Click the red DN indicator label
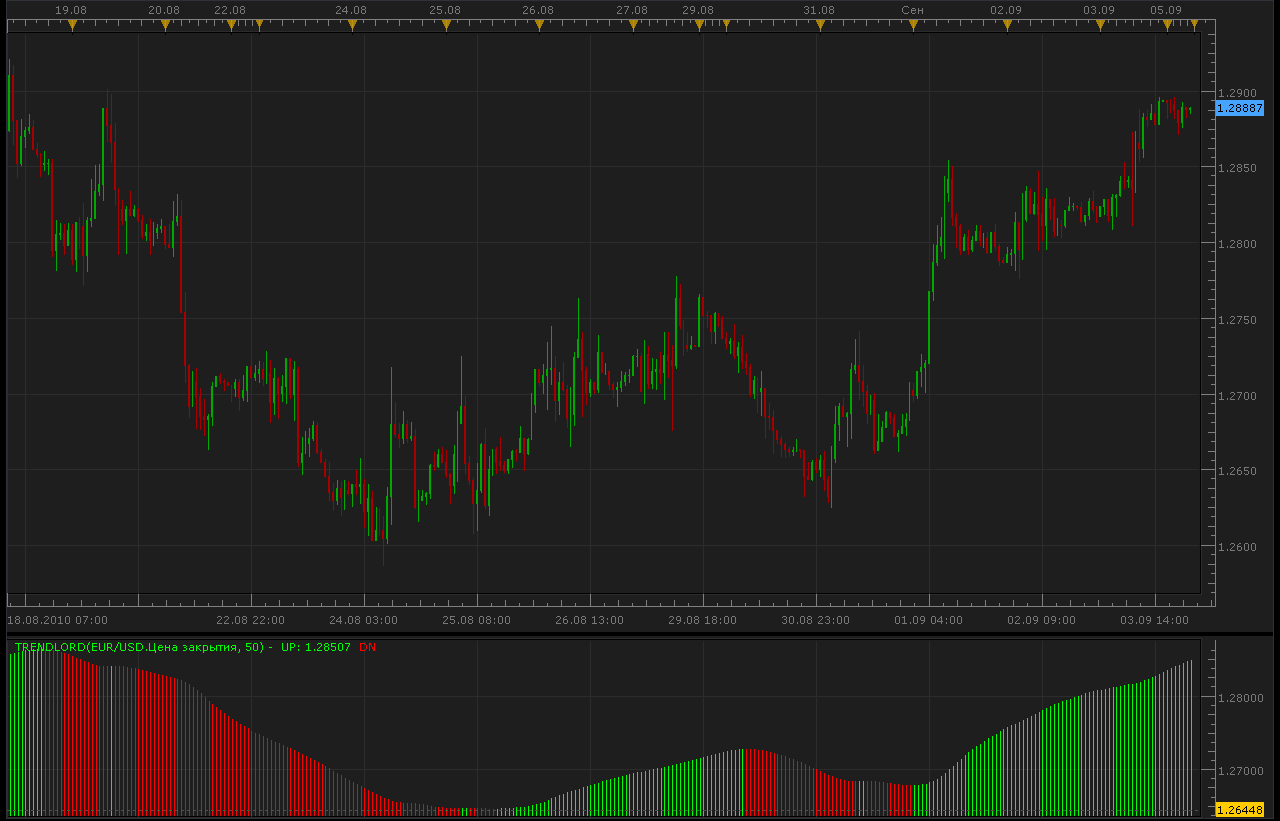 point(368,647)
